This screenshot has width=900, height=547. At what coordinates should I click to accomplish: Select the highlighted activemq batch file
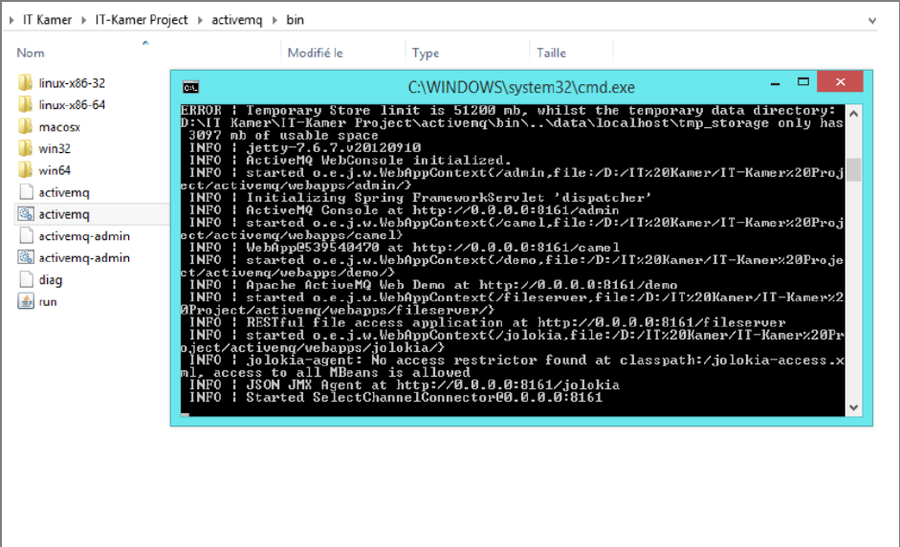(x=63, y=214)
